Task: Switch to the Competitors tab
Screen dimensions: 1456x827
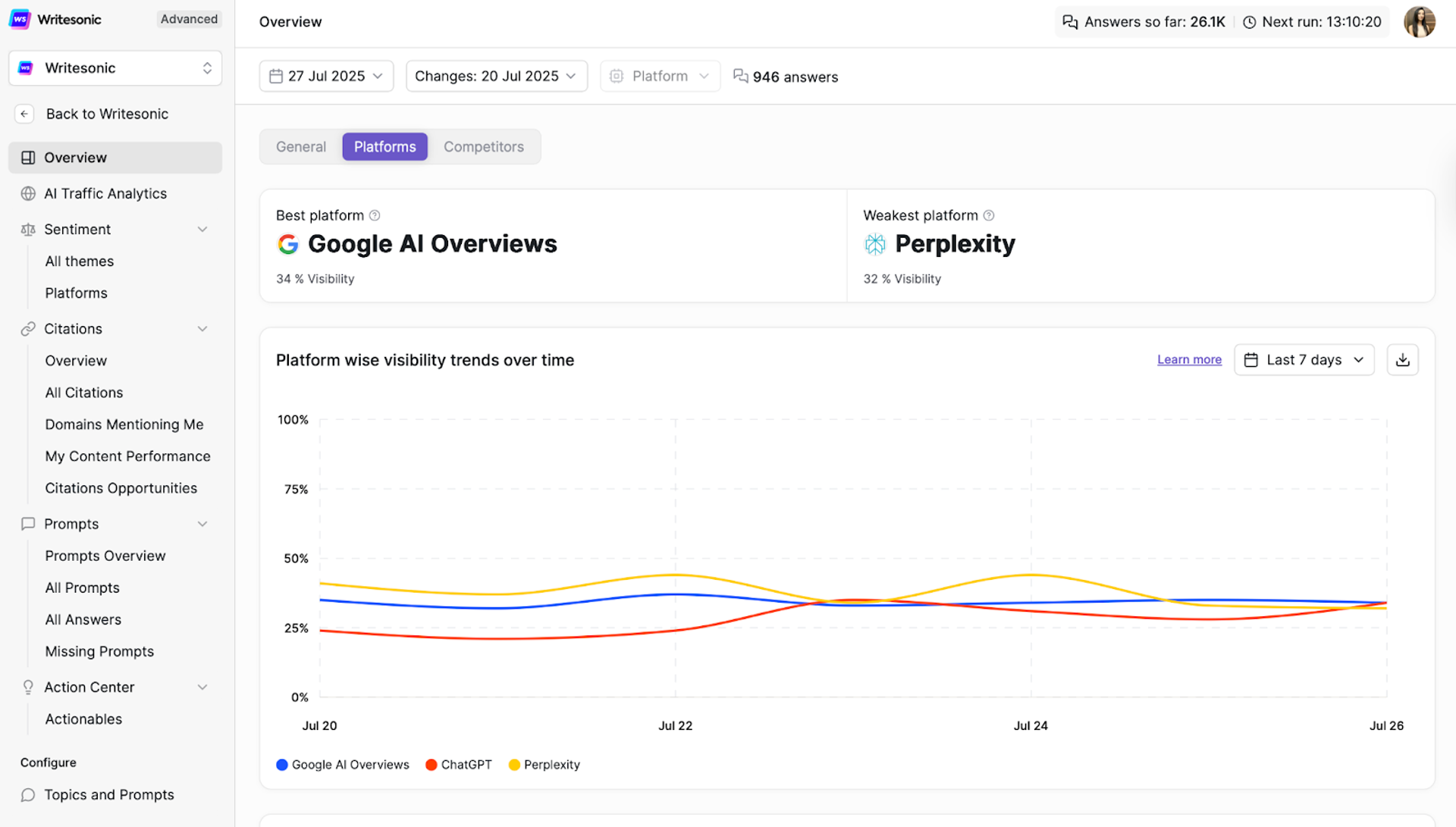Action: [x=484, y=147]
